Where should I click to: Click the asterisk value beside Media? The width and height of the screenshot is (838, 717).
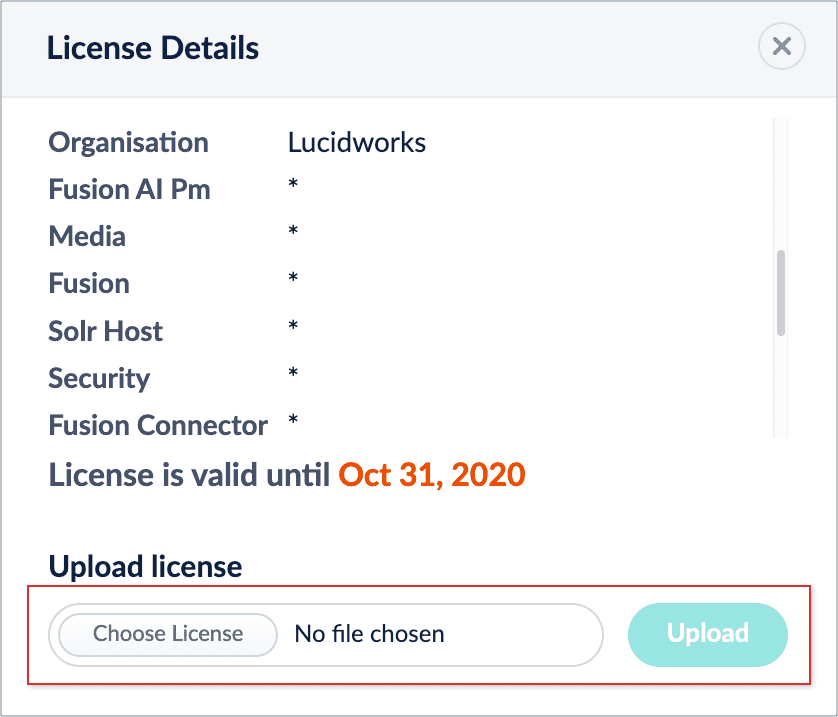click(293, 231)
